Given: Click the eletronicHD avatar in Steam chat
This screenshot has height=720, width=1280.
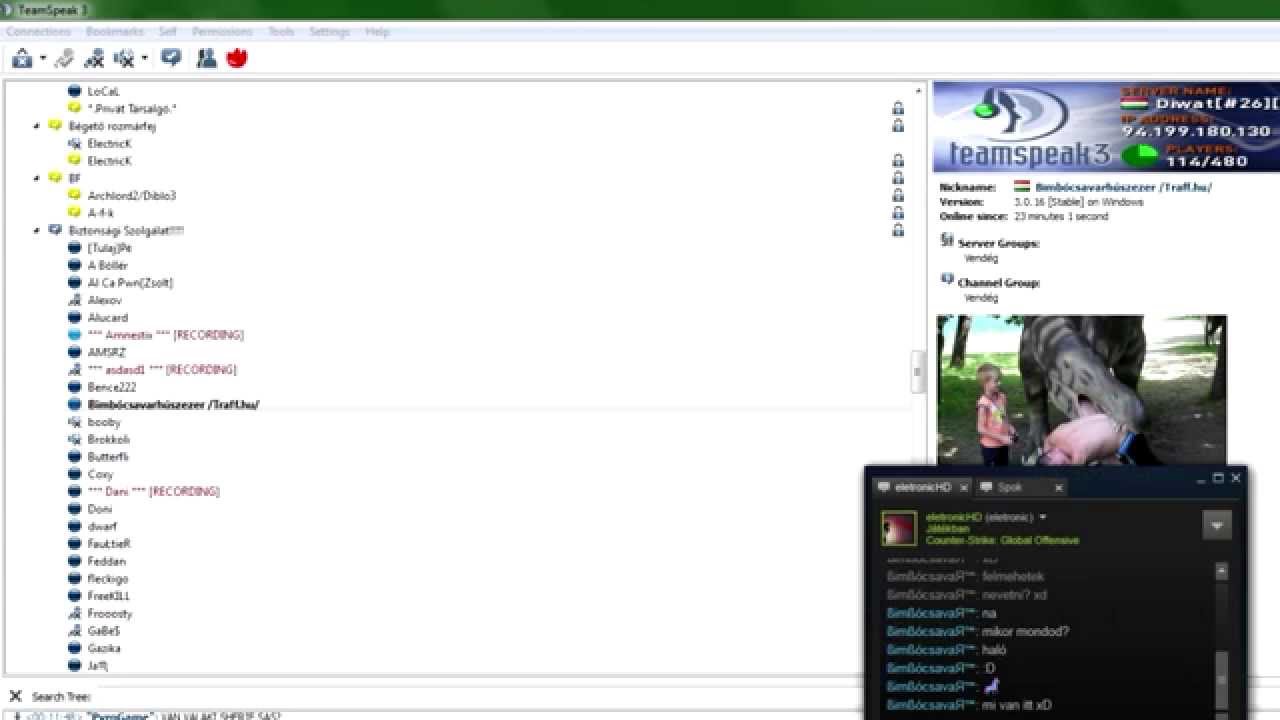Looking at the screenshot, I should point(899,529).
